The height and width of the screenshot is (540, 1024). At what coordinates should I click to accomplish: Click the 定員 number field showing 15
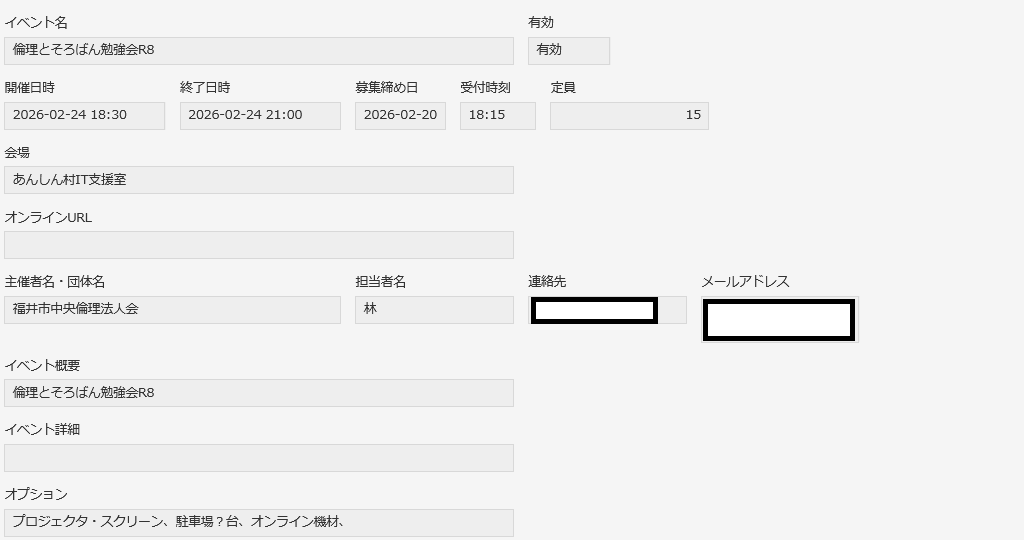pyautogui.click(x=629, y=116)
